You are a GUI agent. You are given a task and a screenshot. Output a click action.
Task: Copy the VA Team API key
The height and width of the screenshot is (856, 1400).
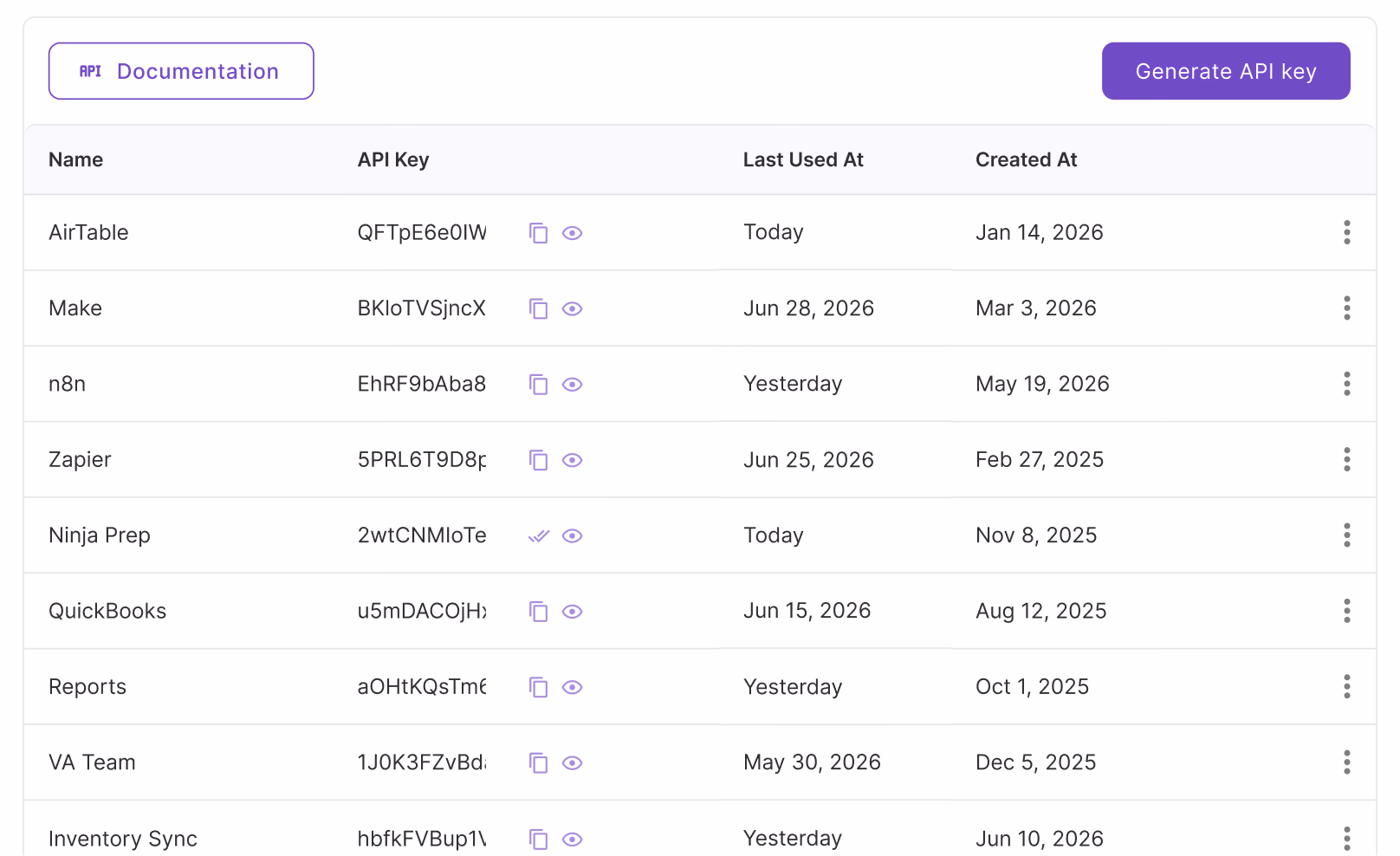(x=538, y=763)
